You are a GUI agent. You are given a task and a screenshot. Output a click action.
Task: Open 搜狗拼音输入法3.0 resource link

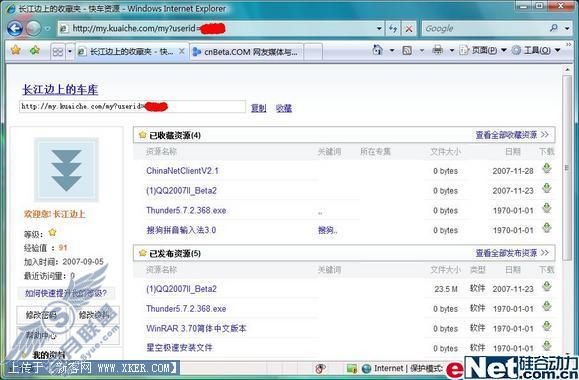181,230
